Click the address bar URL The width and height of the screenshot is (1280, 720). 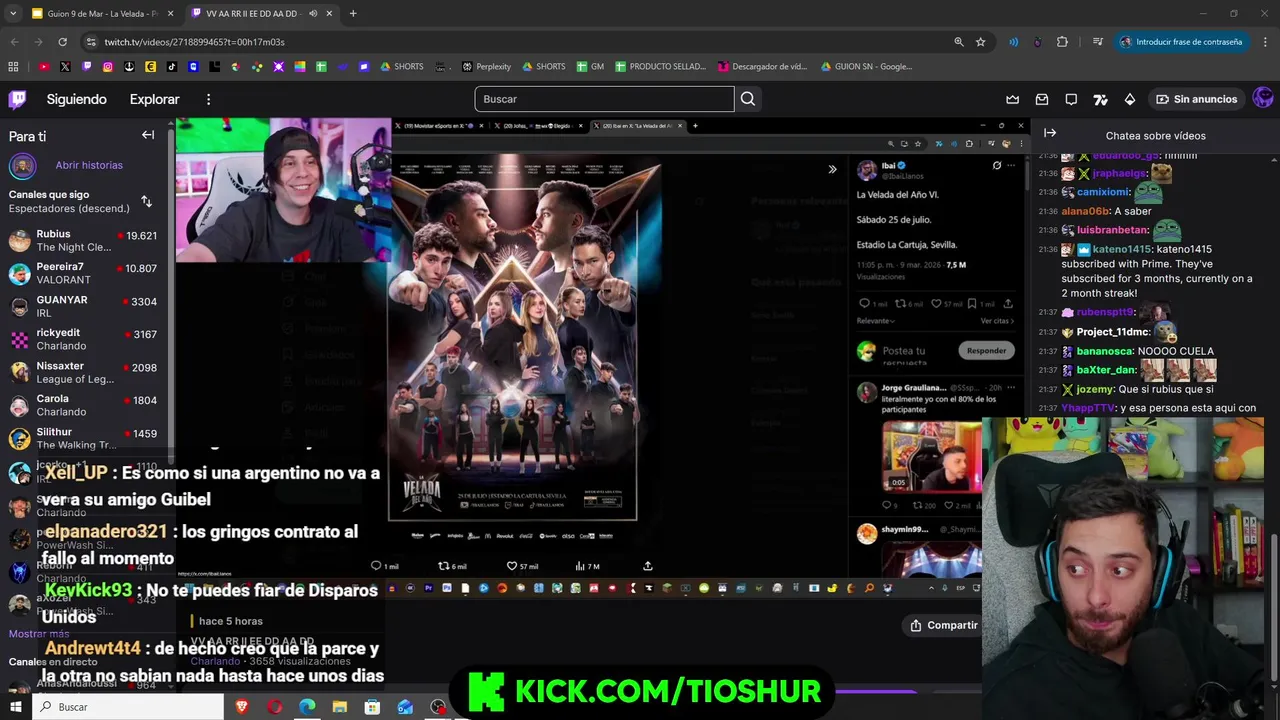(x=195, y=42)
